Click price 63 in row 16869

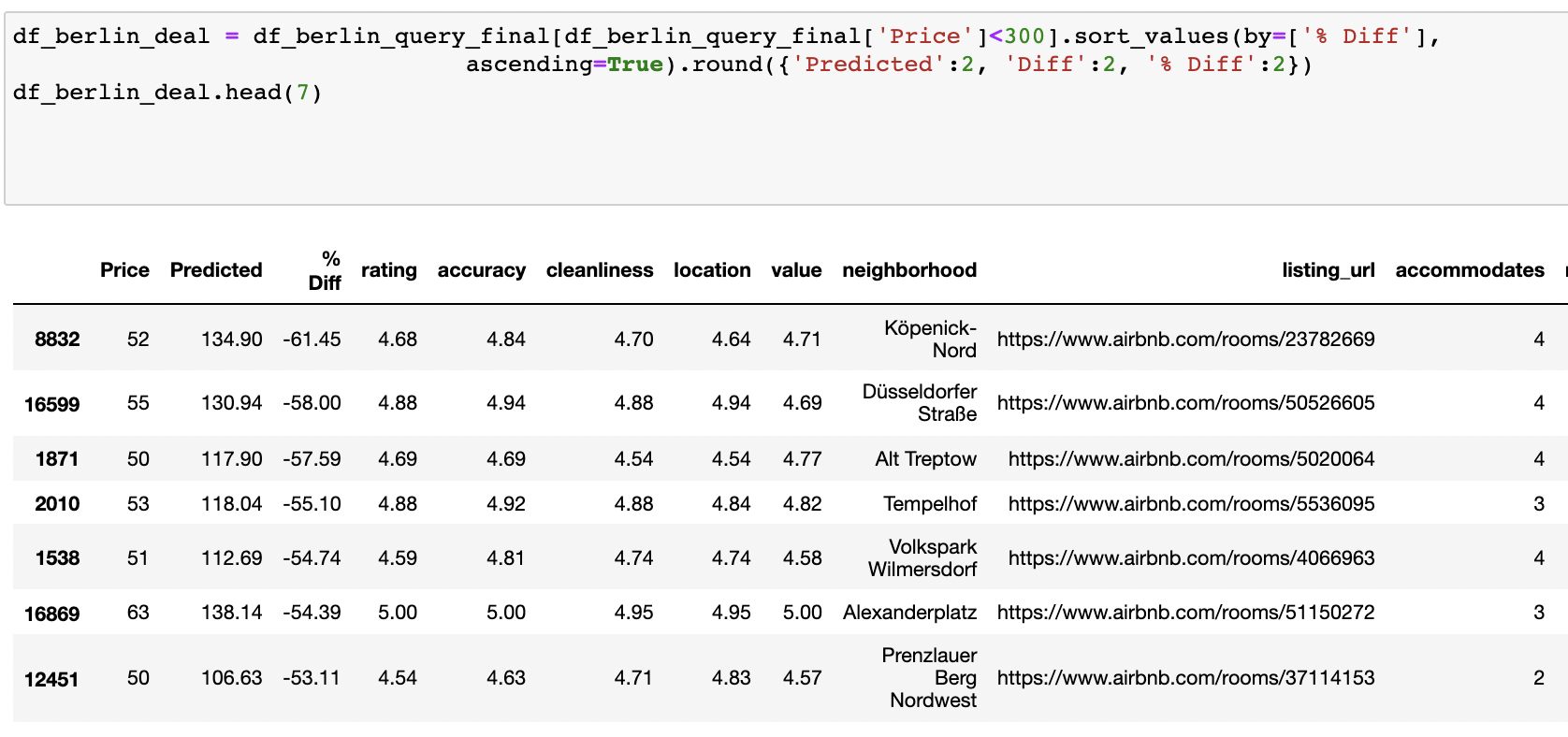138,613
